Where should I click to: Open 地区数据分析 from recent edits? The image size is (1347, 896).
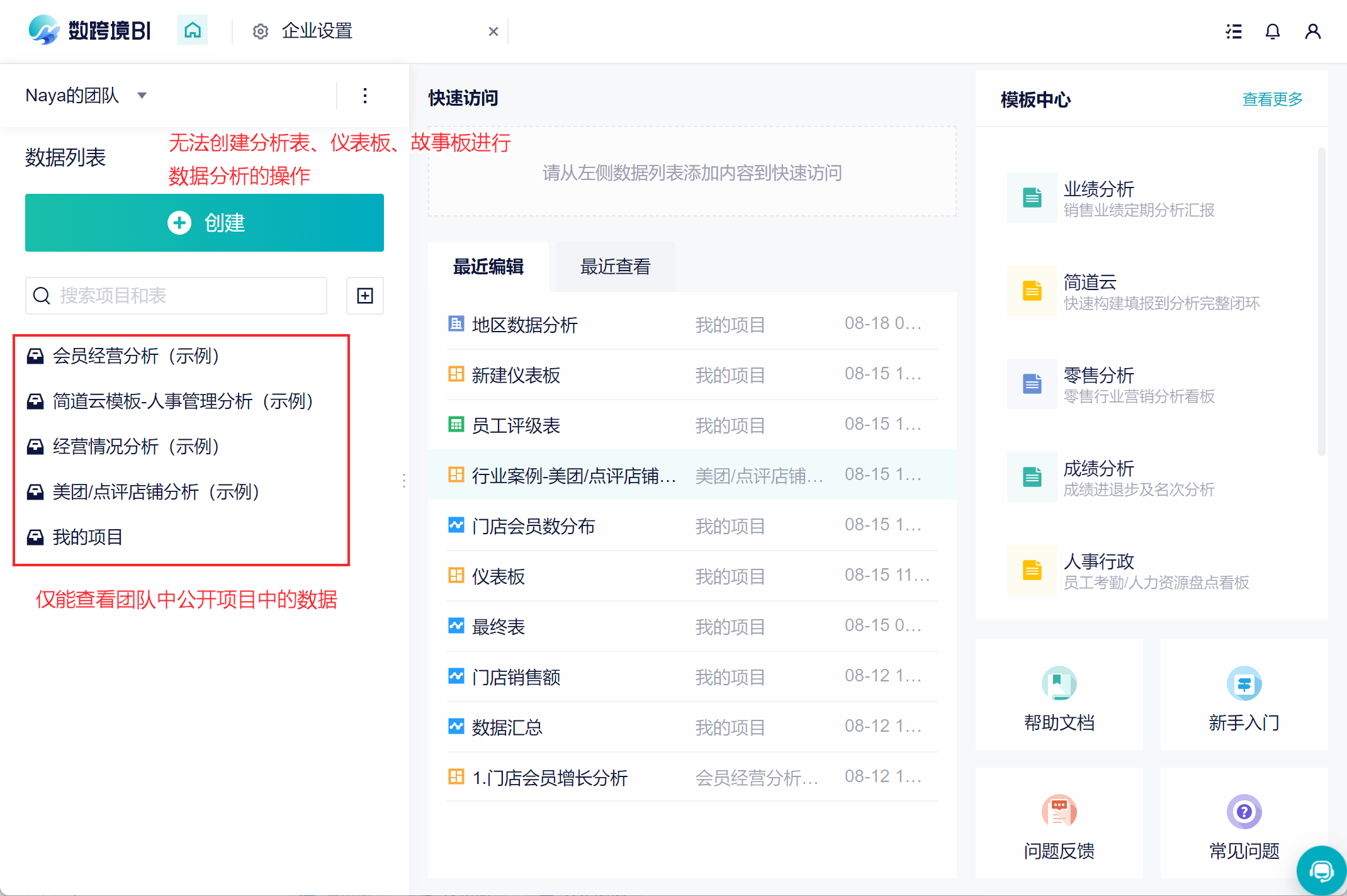click(x=524, y=325)
